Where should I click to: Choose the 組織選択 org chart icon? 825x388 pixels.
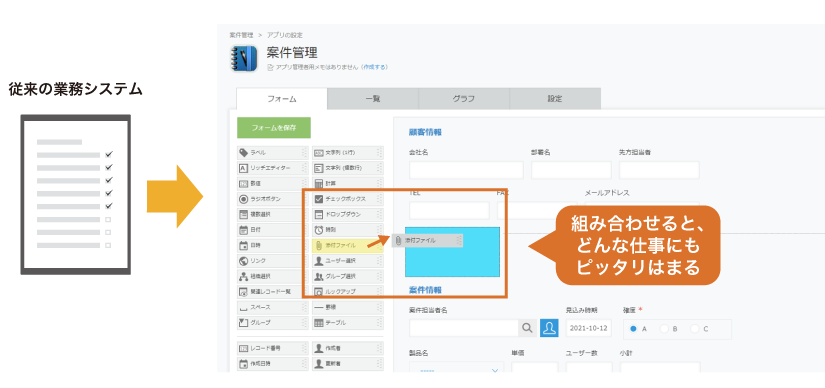[x=244, y=276]
